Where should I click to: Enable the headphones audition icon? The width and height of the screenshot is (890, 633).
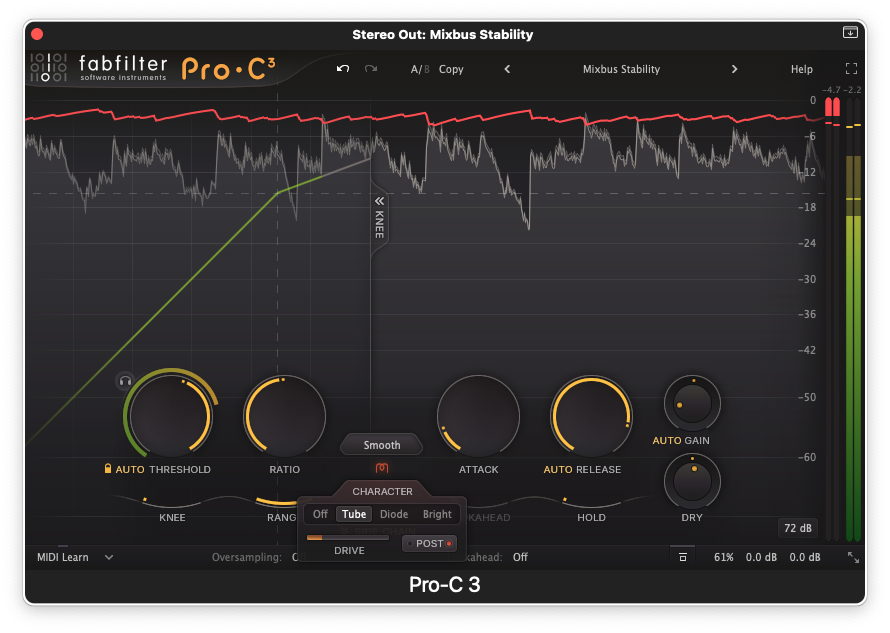point(125,380)
